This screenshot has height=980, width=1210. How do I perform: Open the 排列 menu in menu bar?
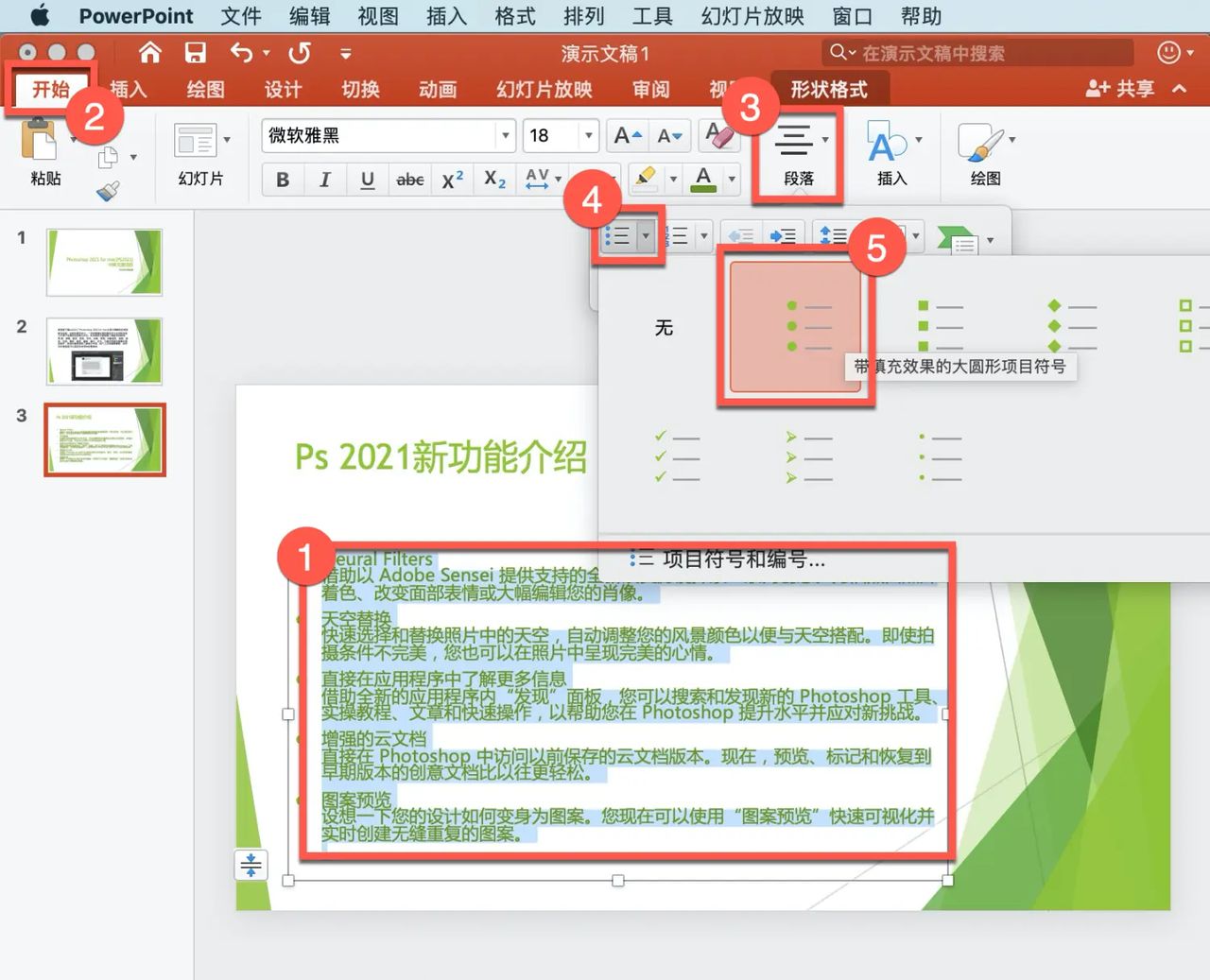583,16
